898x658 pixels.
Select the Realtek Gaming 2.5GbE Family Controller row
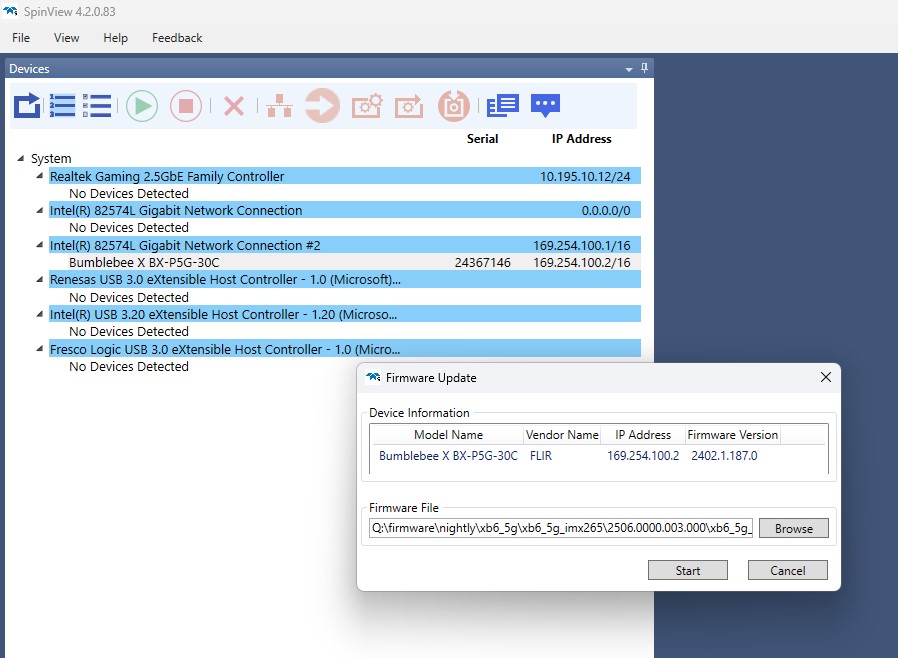click(345, 176)
